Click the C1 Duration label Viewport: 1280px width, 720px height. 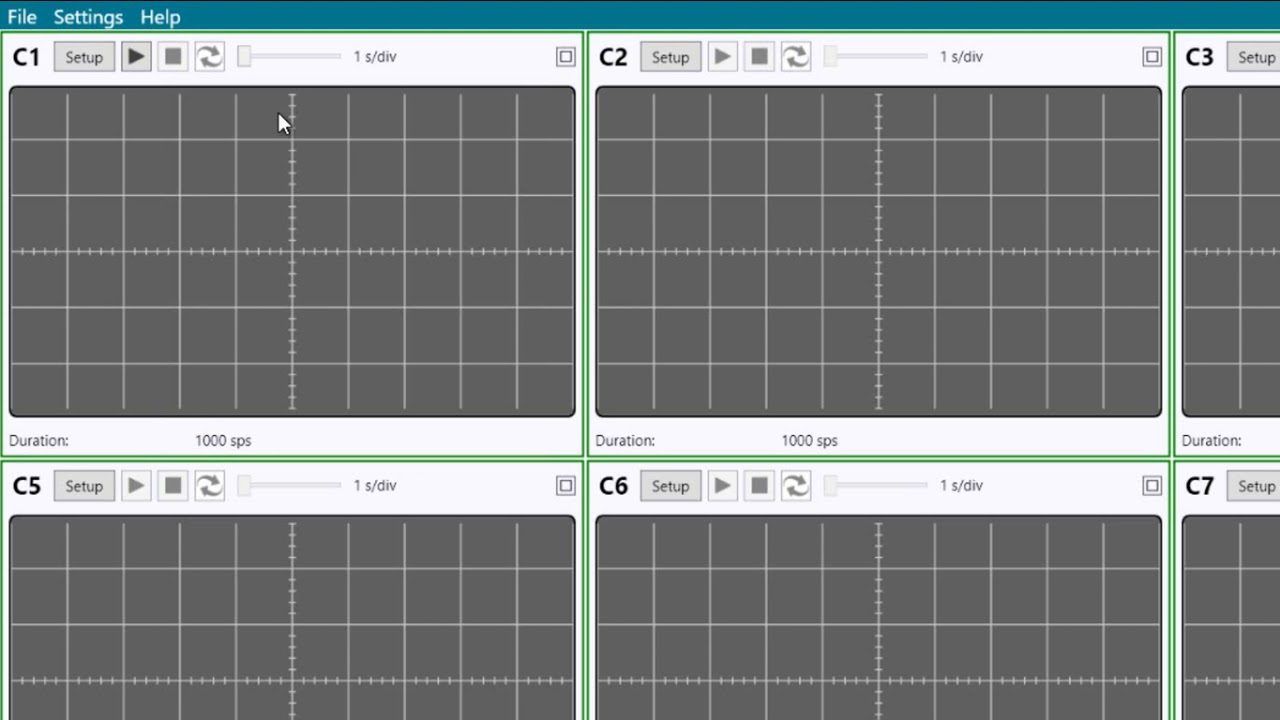click(x=39, y=440)
